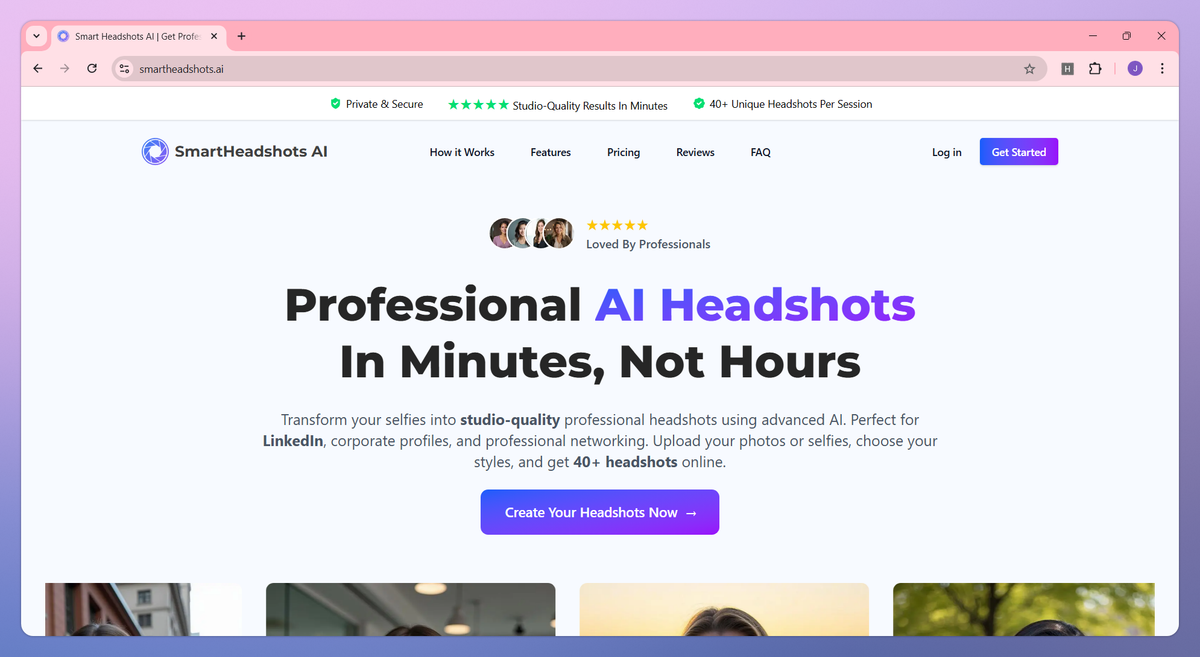Select the Smart Headshots AI browser tab
Screen dimensions: 1200x657
click(137, 36)
